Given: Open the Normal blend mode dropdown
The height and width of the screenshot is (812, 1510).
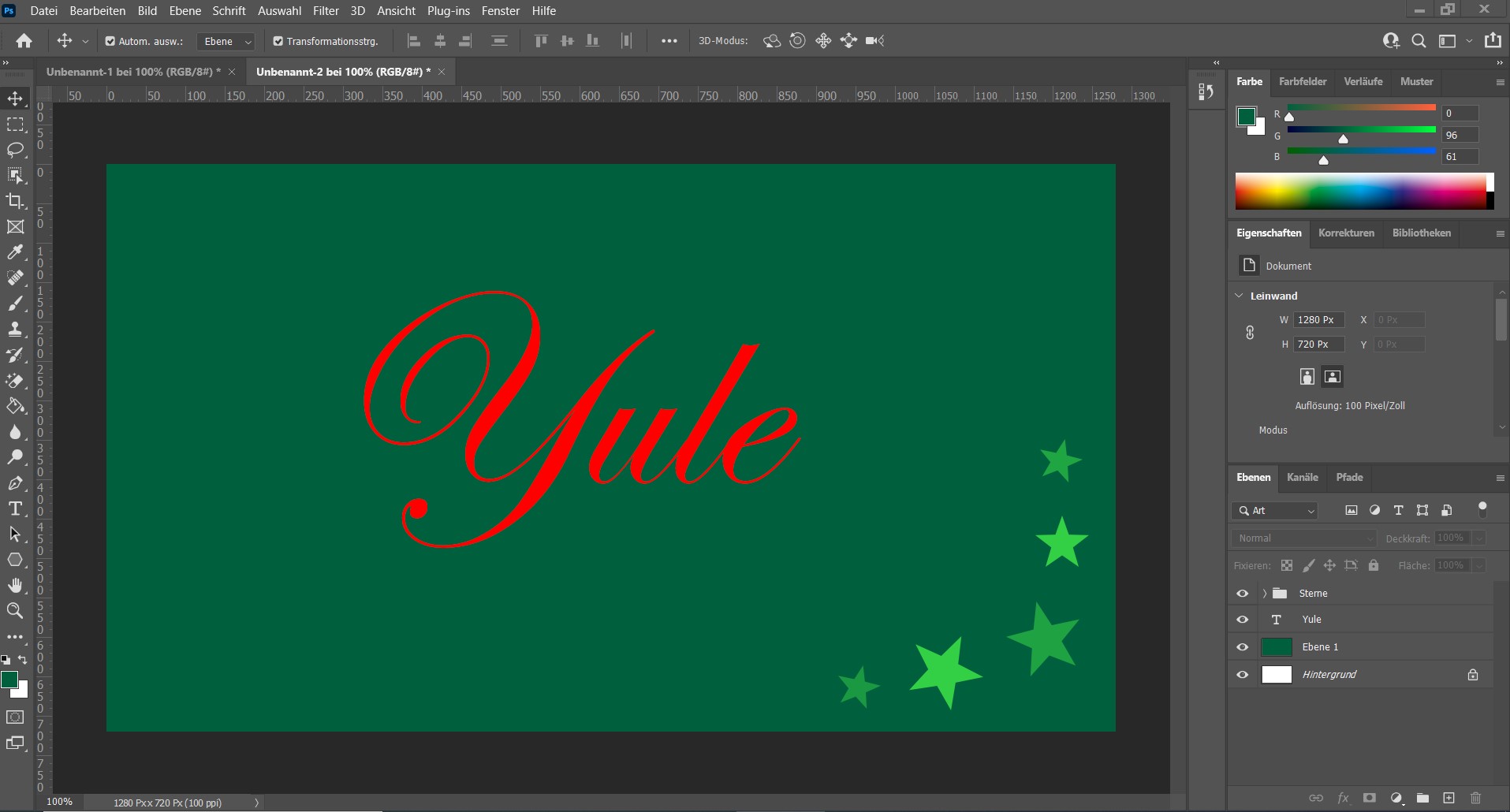Looking at the screenshot, I should pyautogui.click(x=1305, y=538).
